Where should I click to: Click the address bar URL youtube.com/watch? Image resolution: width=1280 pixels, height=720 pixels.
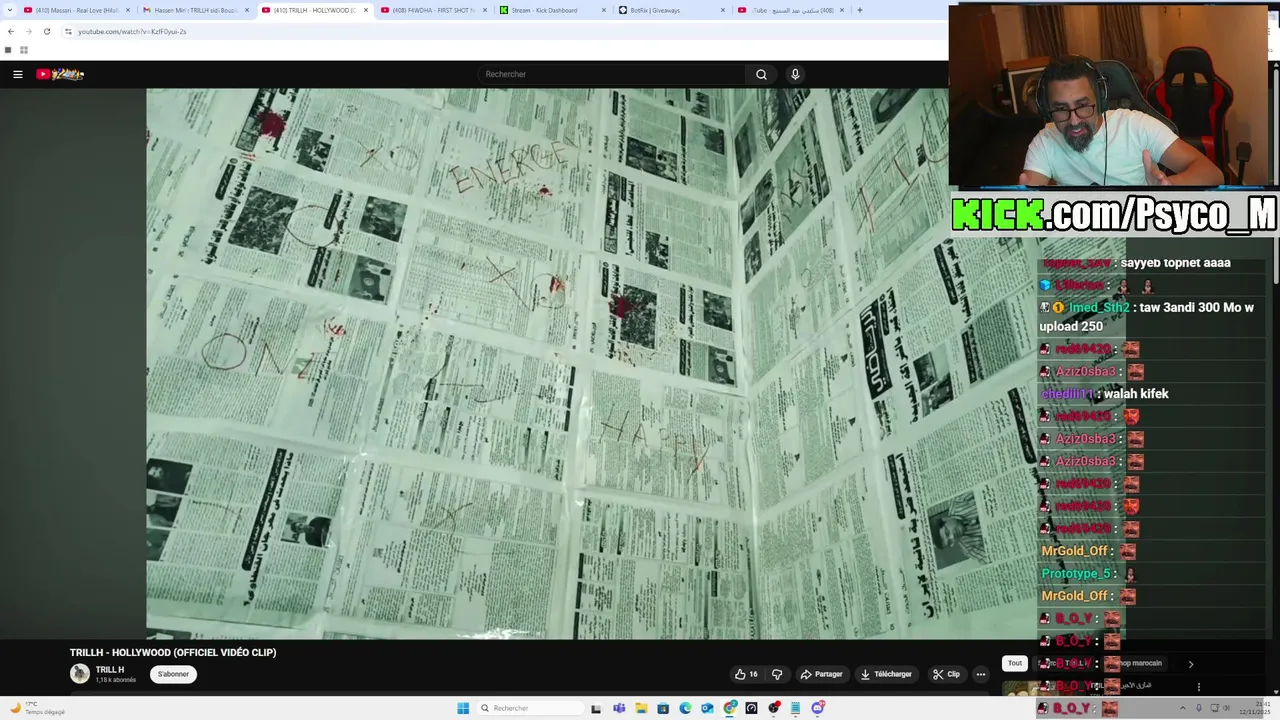tap(132, 31)
